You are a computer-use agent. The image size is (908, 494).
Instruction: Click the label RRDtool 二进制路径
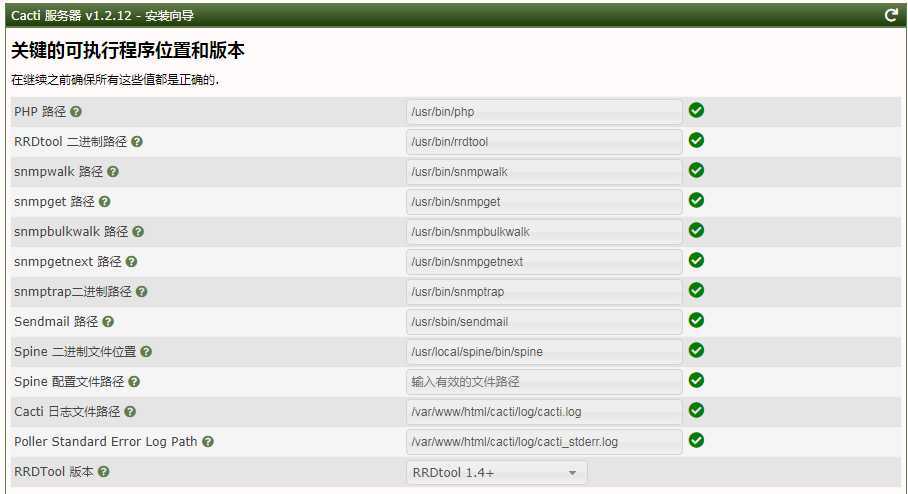71,142
